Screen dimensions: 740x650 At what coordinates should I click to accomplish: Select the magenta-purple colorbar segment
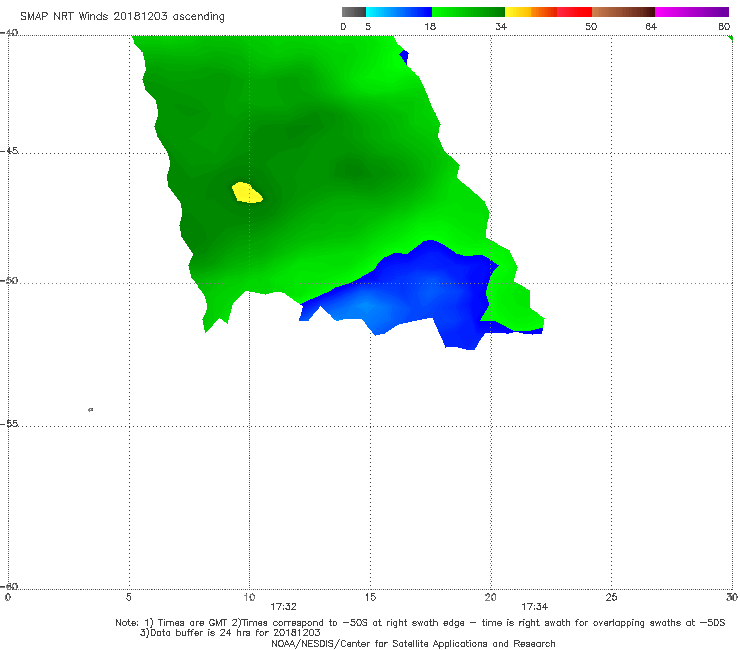click(692, 12)
